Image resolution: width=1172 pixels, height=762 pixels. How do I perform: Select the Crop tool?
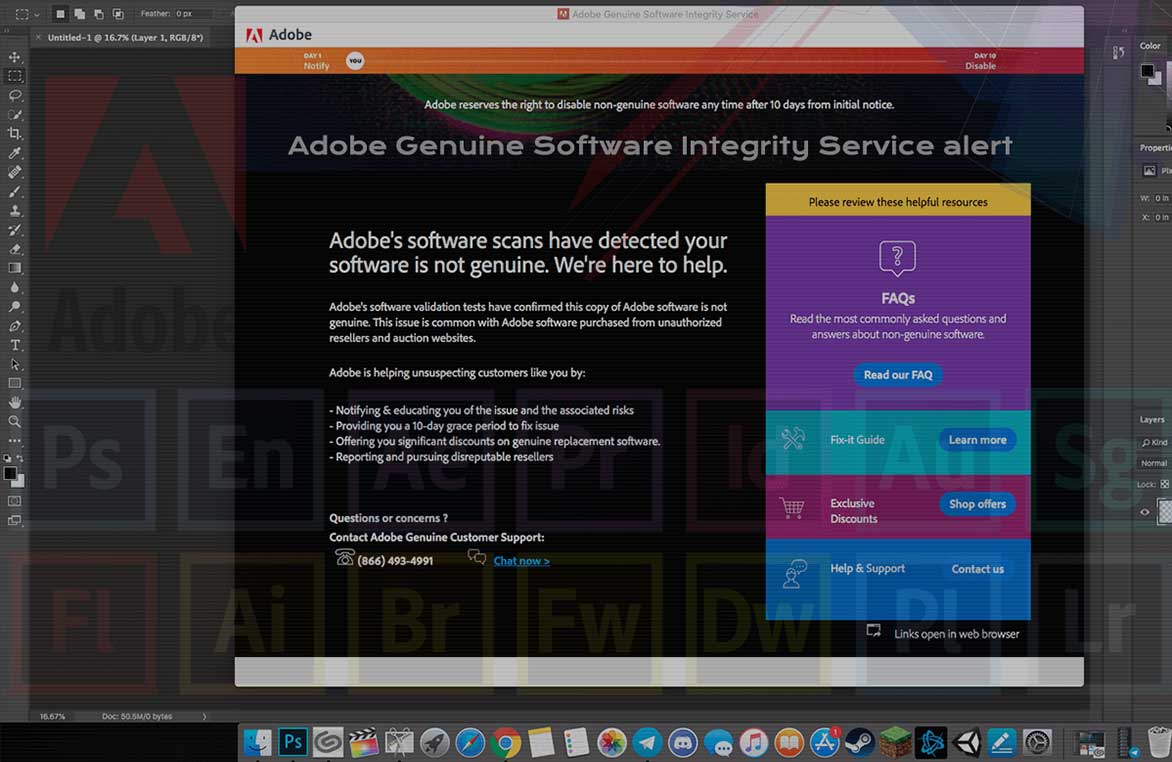pos(14,133)
